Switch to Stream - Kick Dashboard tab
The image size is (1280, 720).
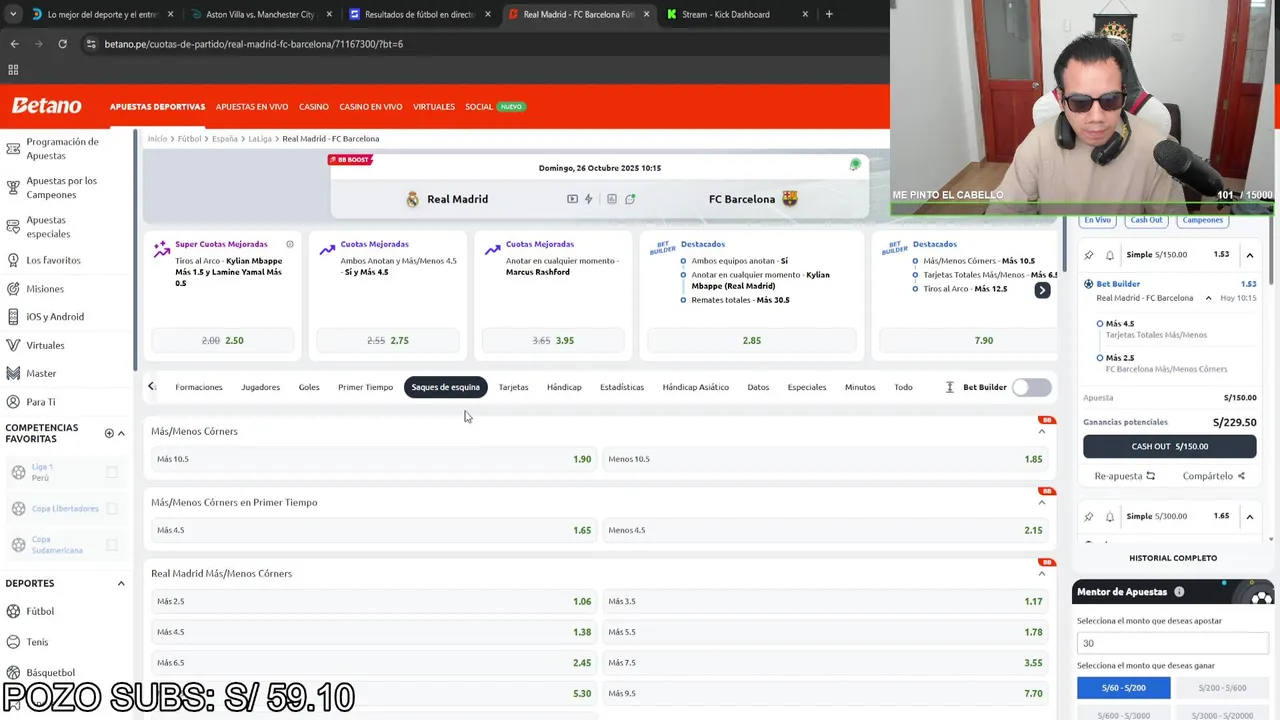coord(738,15)
